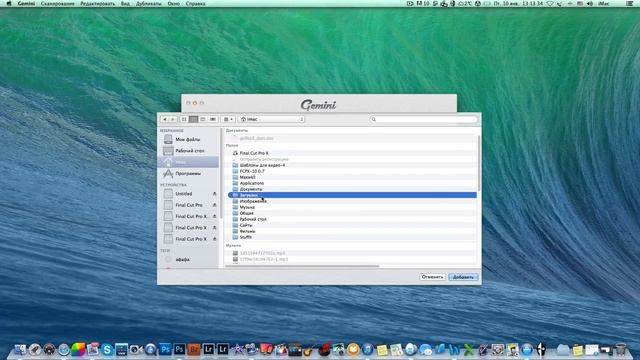The width and height of the screenshot is (640, 360).
Task: Open Adobe Bridge from the Dock
Action: pyautogui.click(x=194, y=349)
